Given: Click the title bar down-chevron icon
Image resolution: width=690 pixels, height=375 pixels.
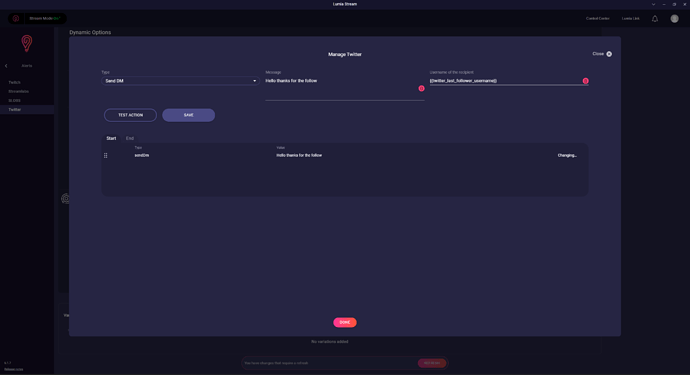Looking at the screenshot, I should tap(653, 4).
